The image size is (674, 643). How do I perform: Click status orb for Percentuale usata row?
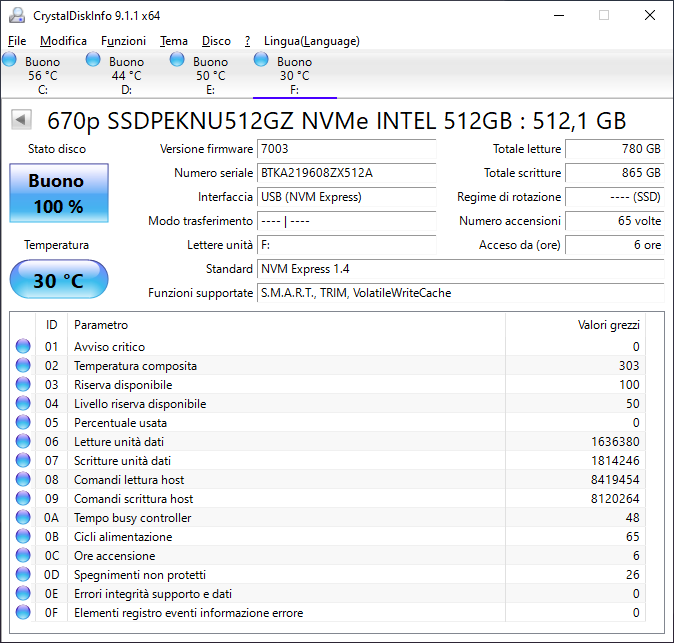pyautogui.click(x=23, y=422)
